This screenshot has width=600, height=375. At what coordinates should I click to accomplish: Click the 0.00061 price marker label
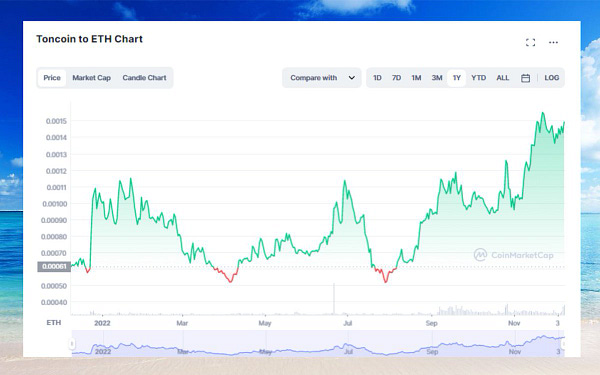pos(54,266)
